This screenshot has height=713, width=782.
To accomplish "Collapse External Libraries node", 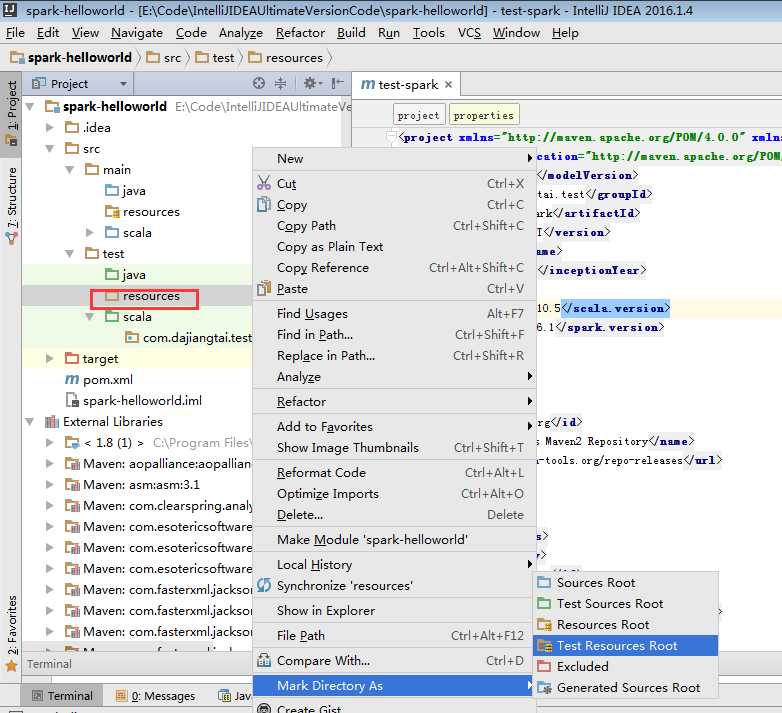I will pyautogui.click(x=30, y=421).
